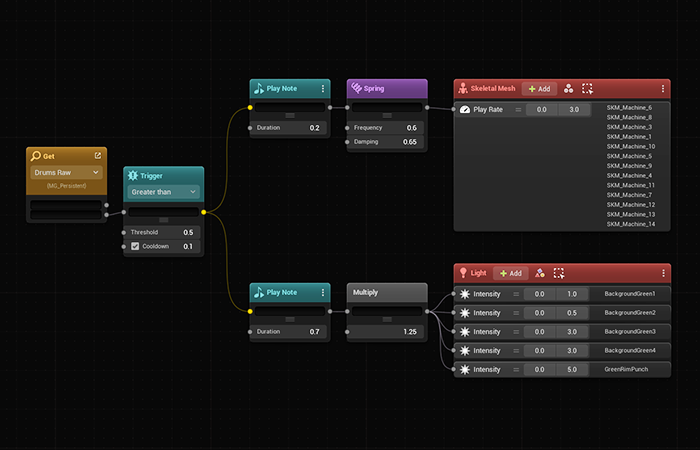Collapse handle under Spring node input
Viewport: 700px width, 450px height.
click(387, 116)
